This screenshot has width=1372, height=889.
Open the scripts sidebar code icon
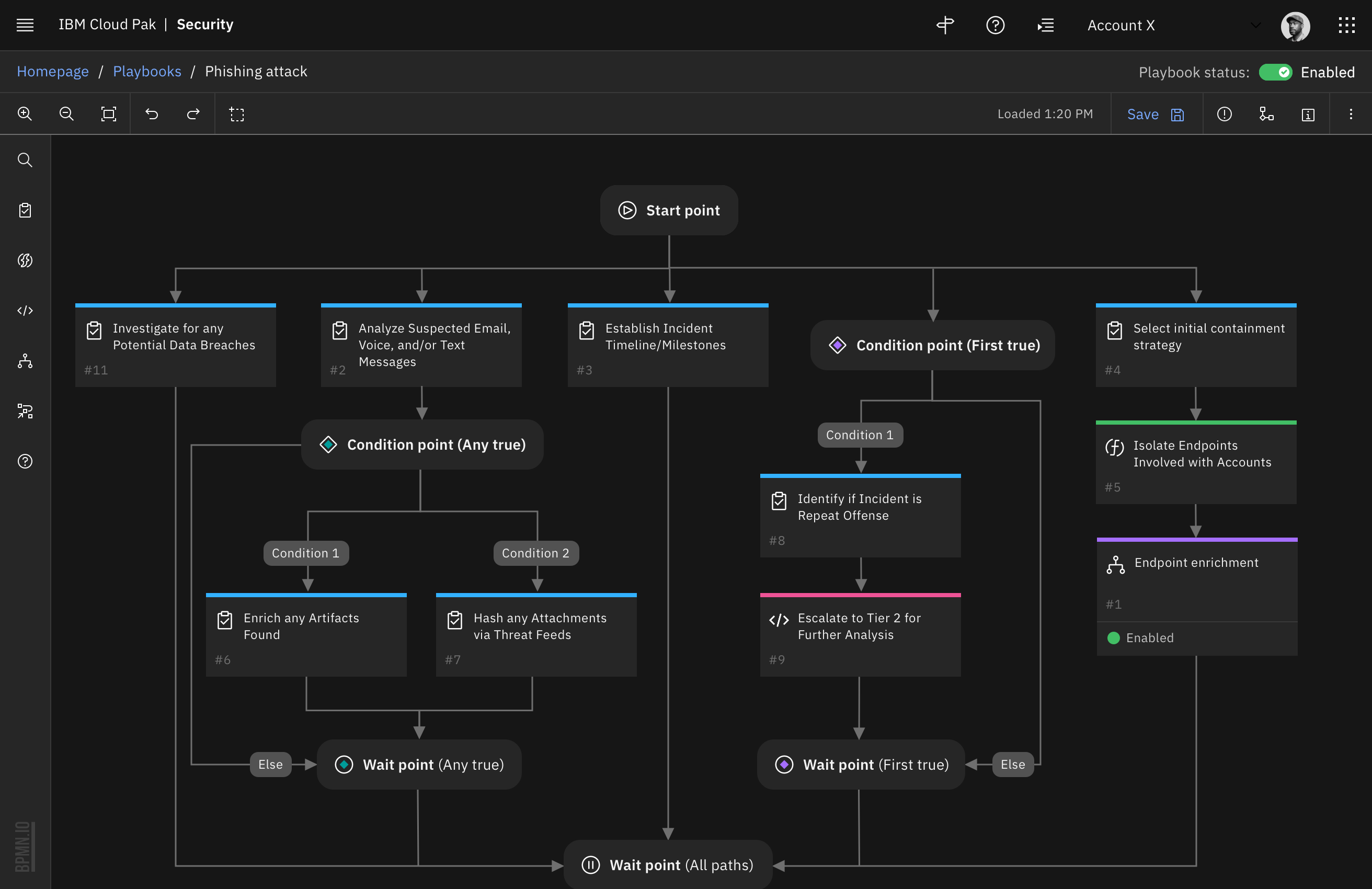point(25,311)
